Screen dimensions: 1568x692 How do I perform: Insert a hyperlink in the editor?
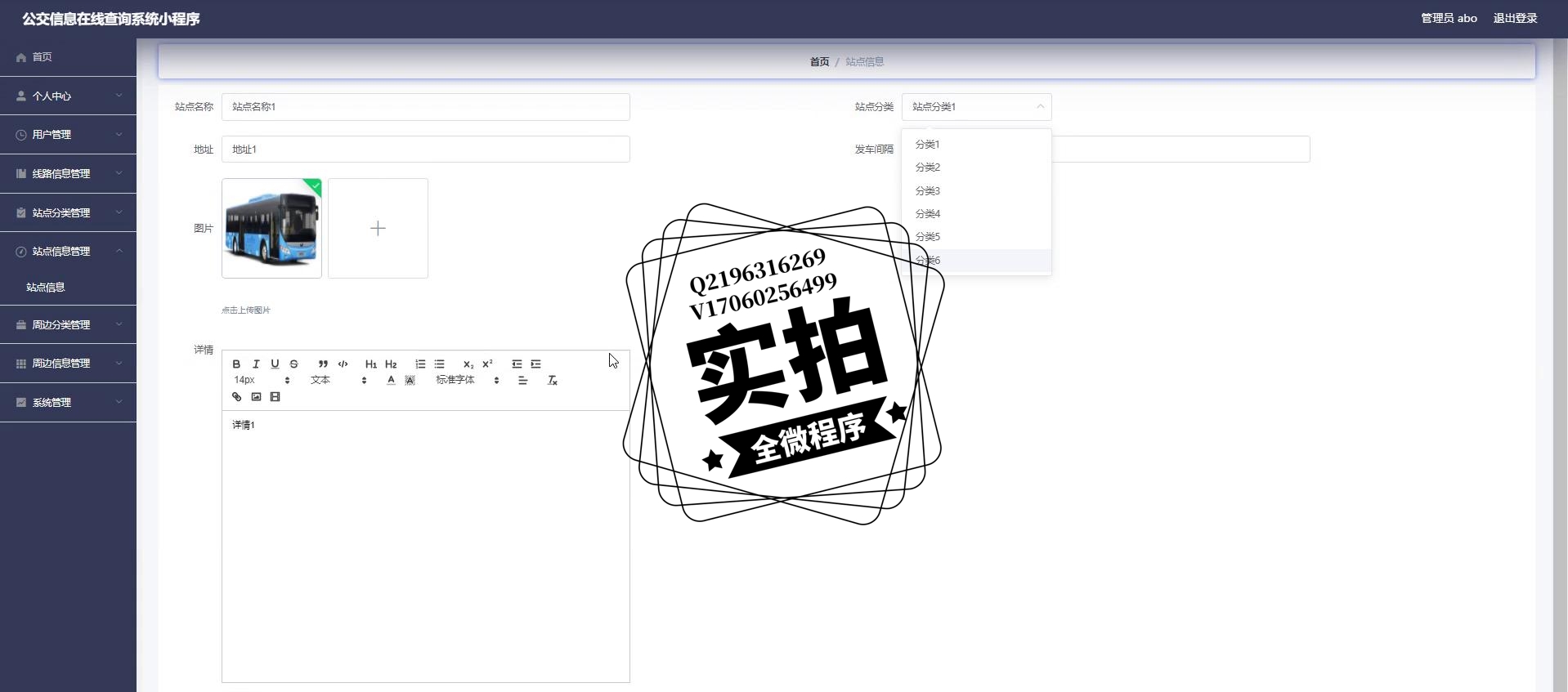click(x=236, y=397)
